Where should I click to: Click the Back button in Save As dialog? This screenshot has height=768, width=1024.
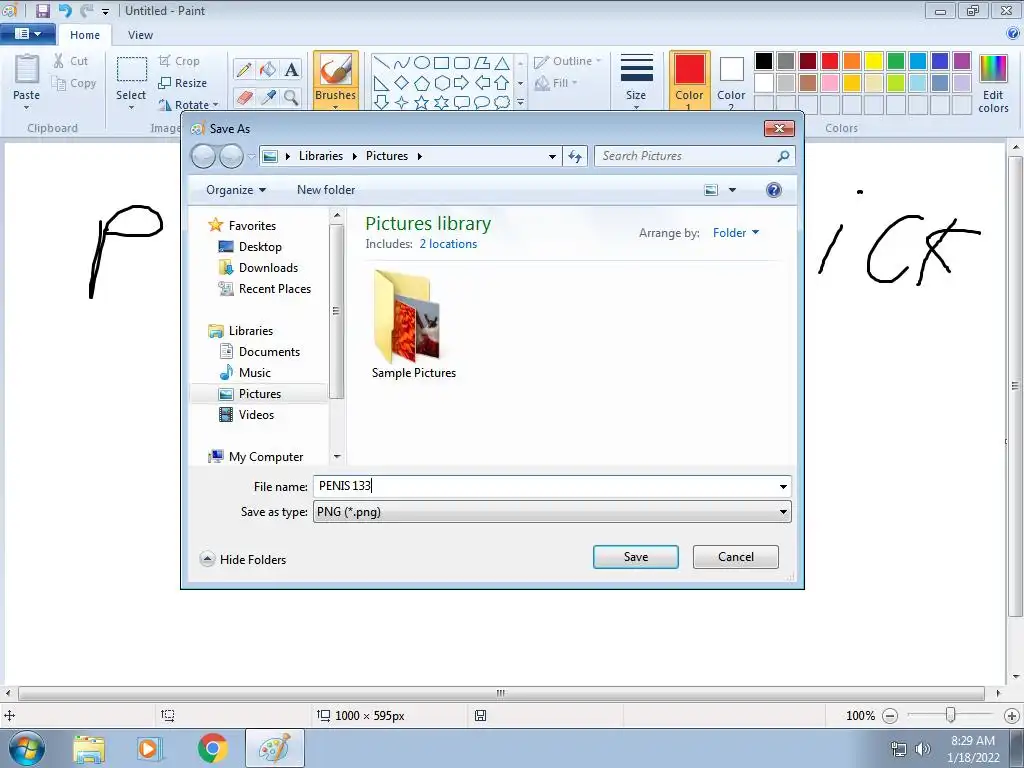pos(203,156)
